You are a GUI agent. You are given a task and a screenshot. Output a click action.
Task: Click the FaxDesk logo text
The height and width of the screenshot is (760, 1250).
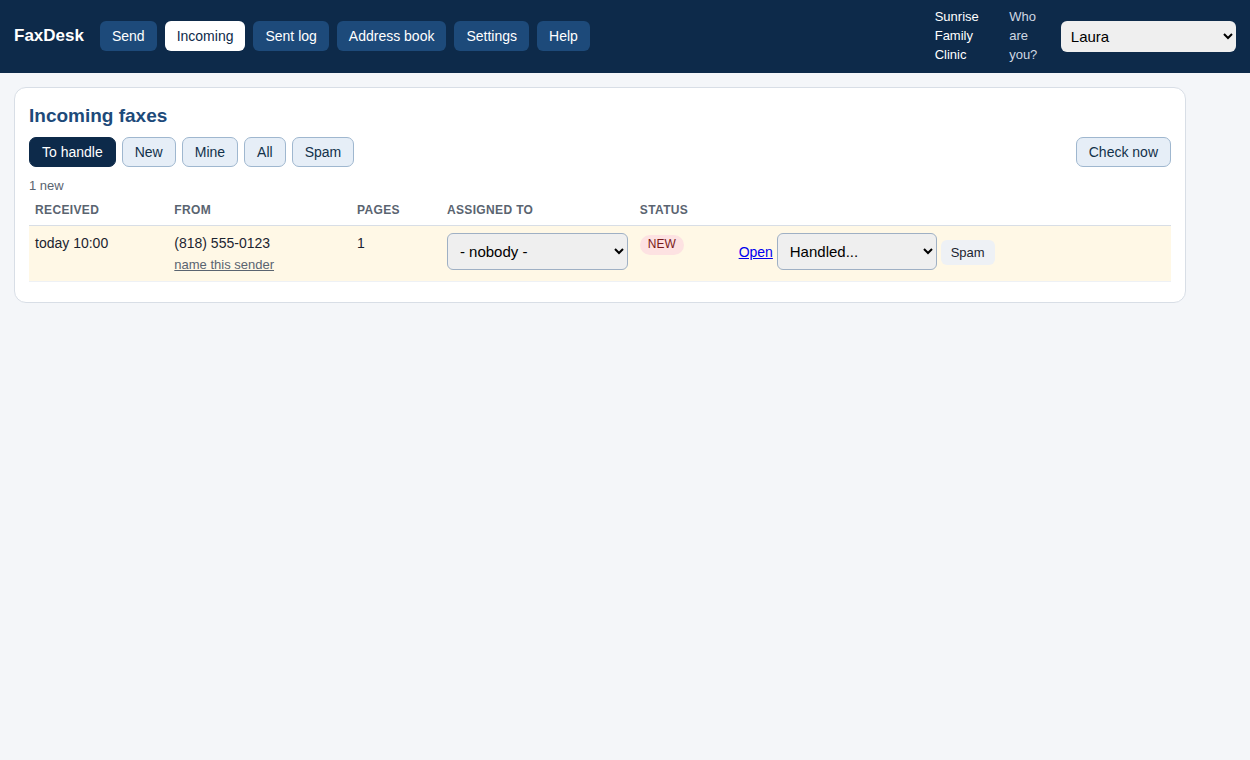pos(49,36)
